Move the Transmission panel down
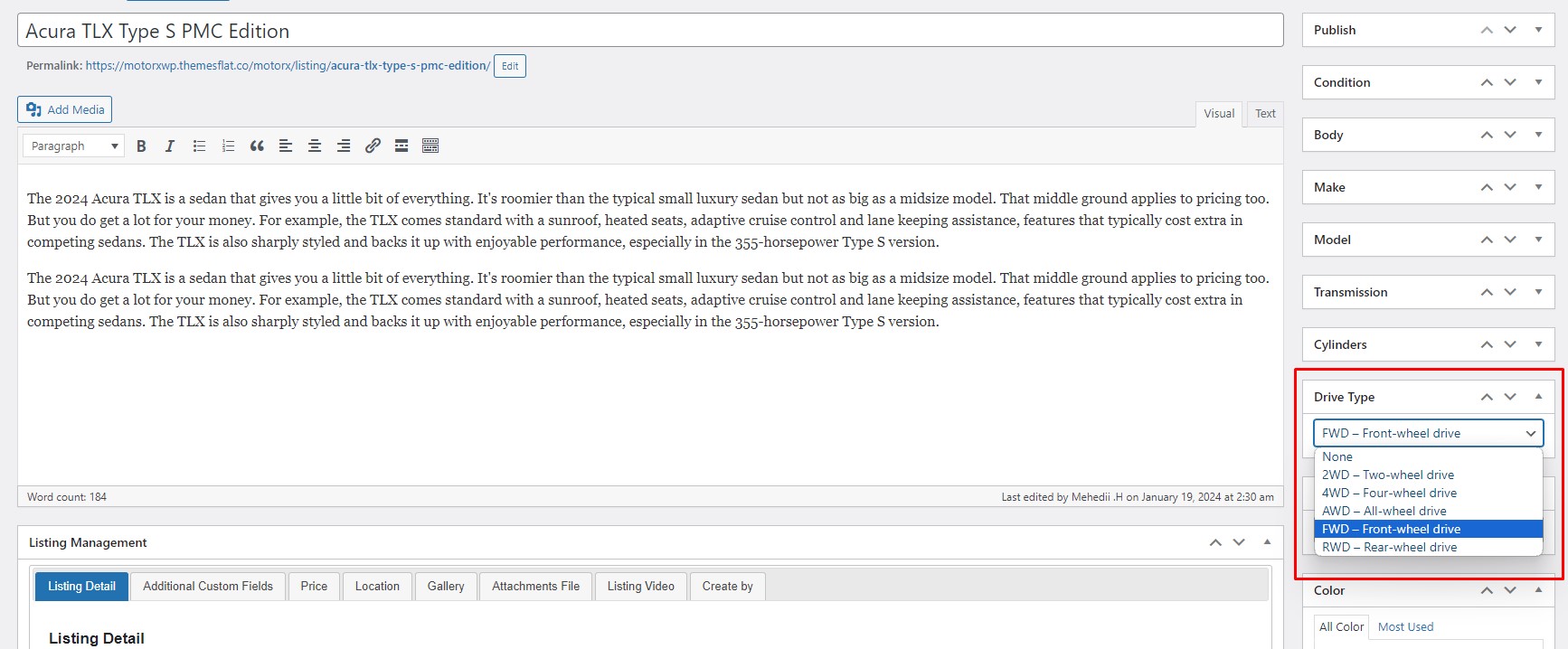Image resolution: width=1568 pixels, height=649 pixels. tap(1510, 292)
